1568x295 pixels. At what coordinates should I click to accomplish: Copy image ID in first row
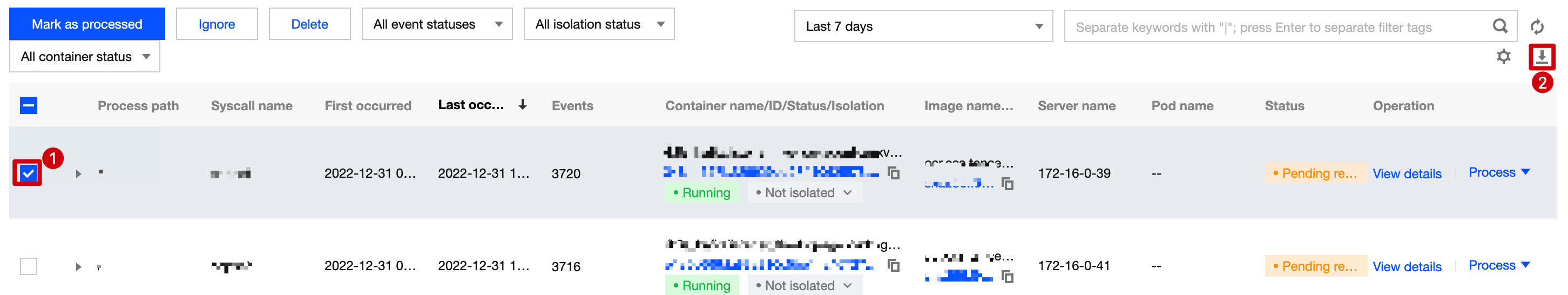coord(1008,184)
